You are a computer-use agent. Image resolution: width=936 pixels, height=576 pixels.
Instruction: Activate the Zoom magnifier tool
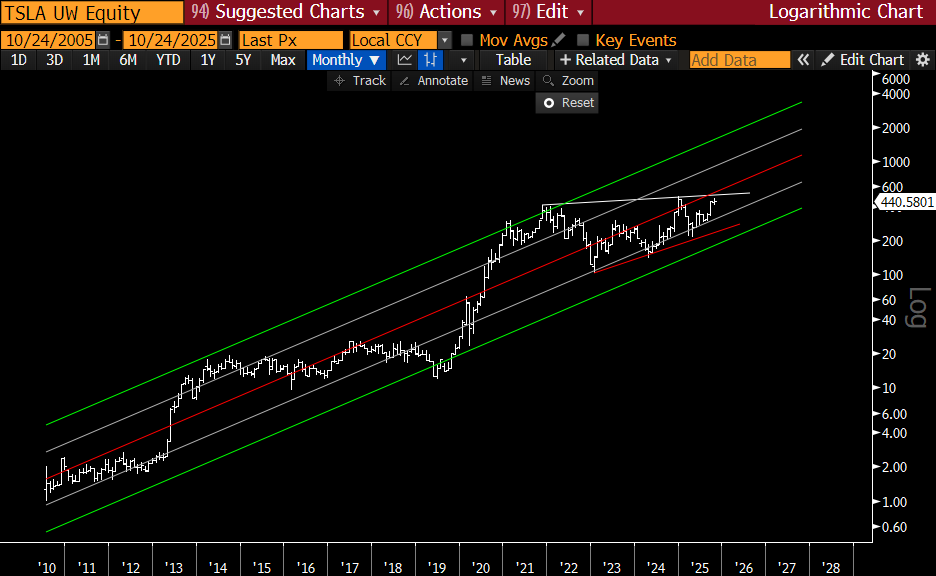pyautogui.click(x=567, y=81)
